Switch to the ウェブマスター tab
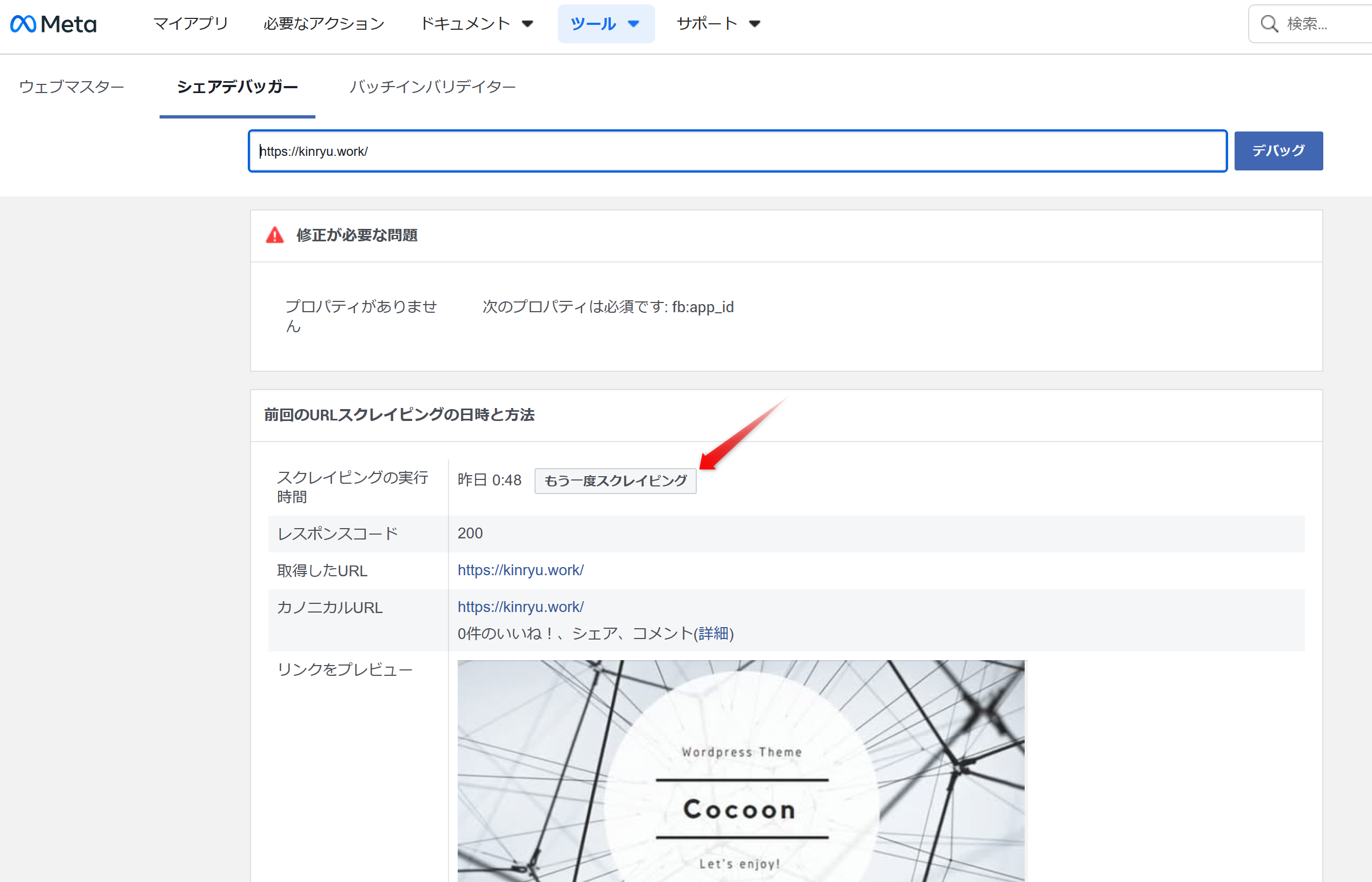The width and height of the screenshot is (1372, 882). (x=71, y=87)
